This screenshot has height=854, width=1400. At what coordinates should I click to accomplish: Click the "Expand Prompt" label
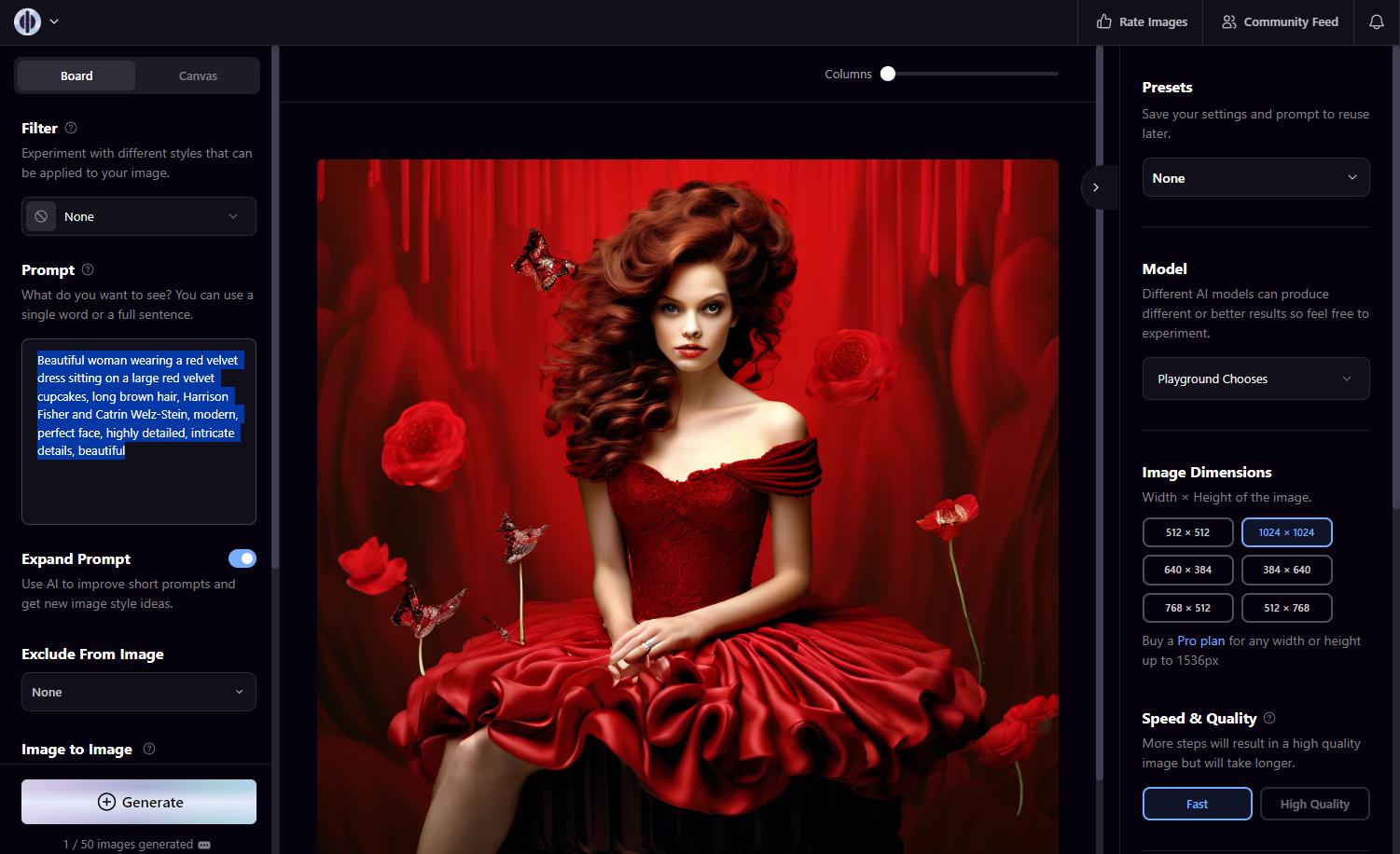[76, 558]
